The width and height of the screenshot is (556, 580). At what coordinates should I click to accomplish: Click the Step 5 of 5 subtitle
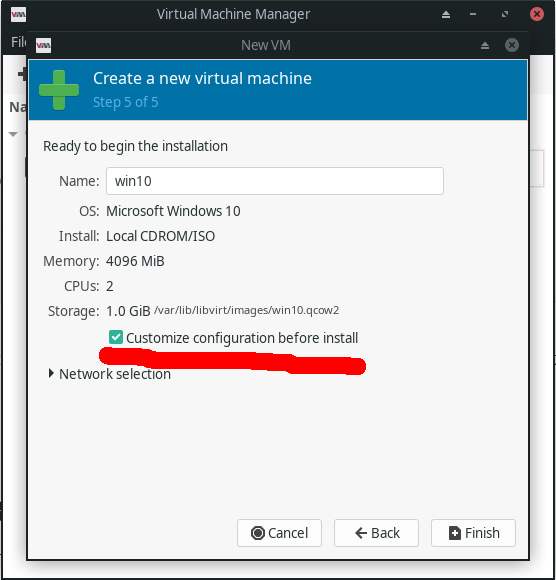[126, 102]
